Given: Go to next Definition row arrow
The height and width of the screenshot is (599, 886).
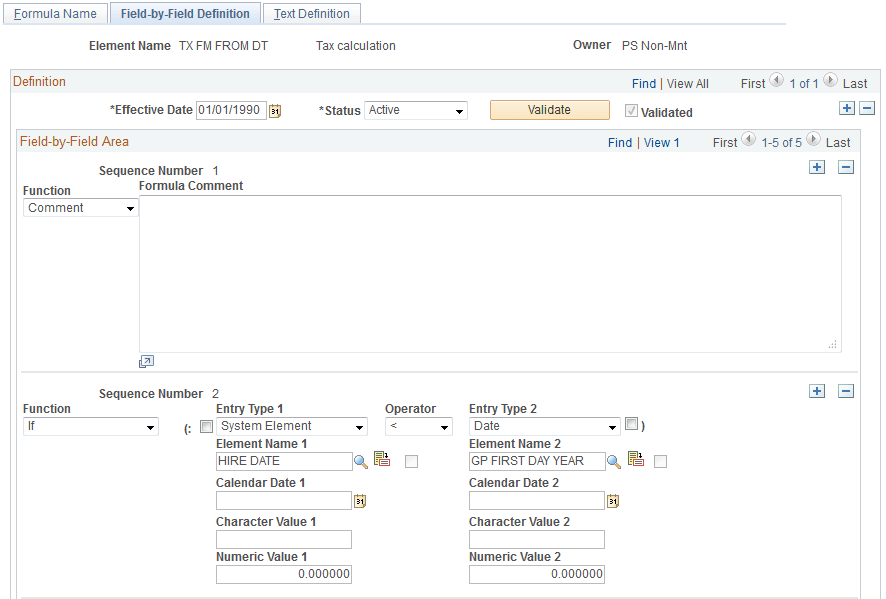Looking at the screenshot, I should (830, 81).
